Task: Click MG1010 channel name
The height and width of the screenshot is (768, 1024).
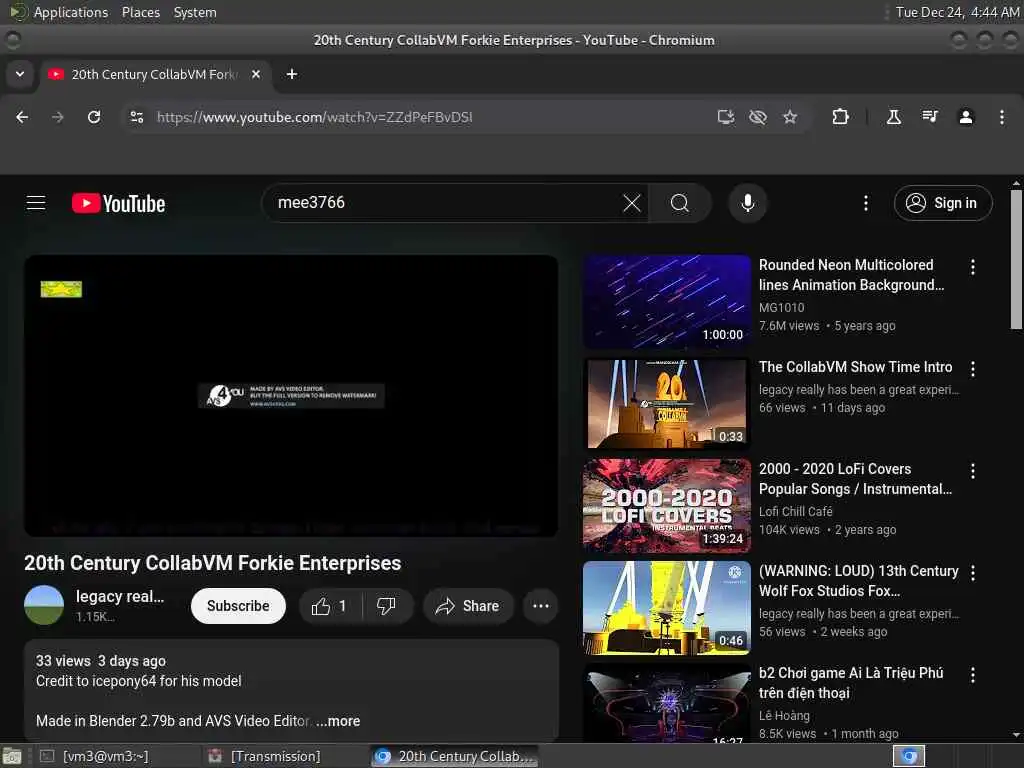Action: click(x=781, y=308)
